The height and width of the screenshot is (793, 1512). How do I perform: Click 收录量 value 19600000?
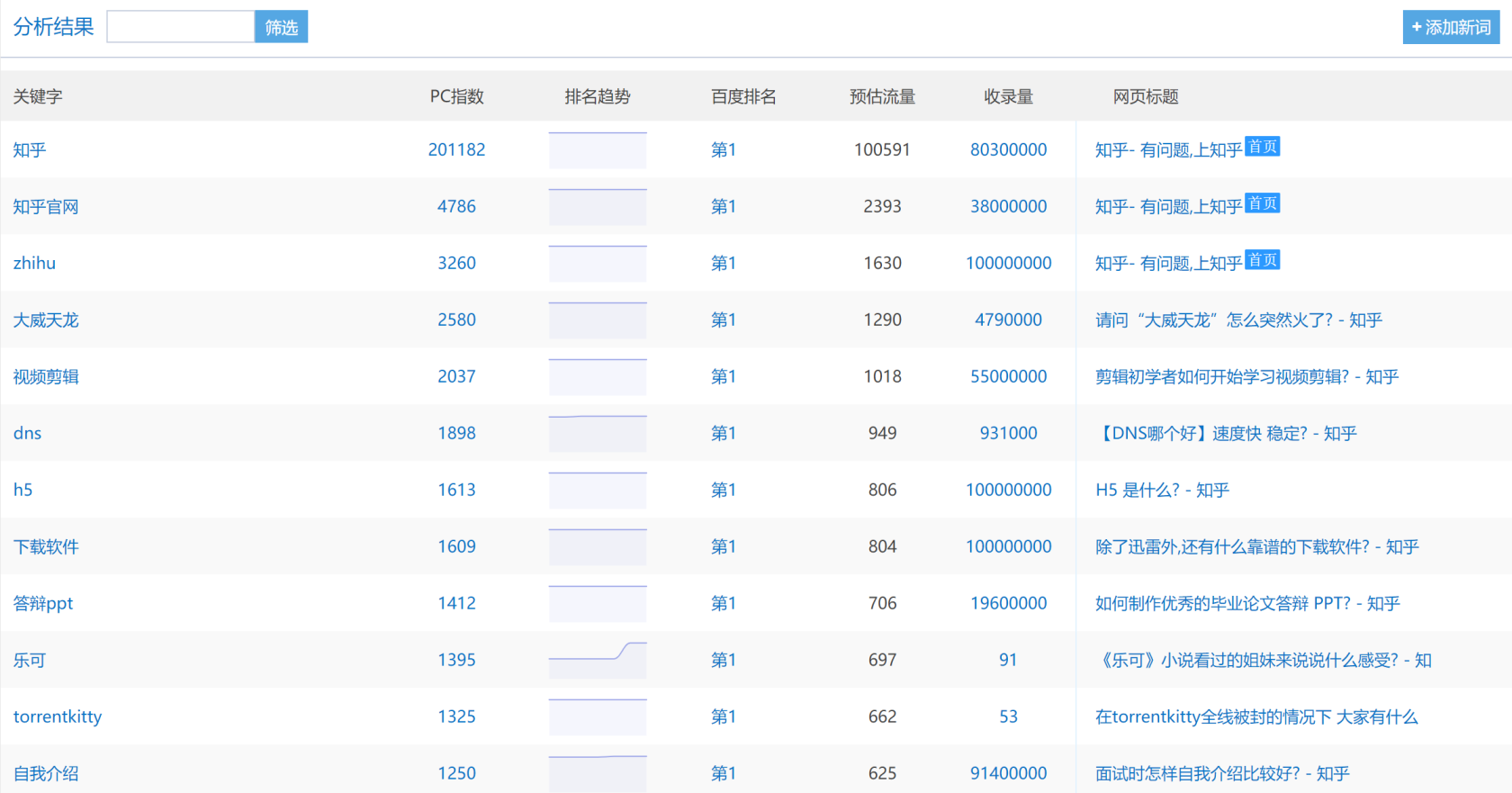coord(1008,603)
